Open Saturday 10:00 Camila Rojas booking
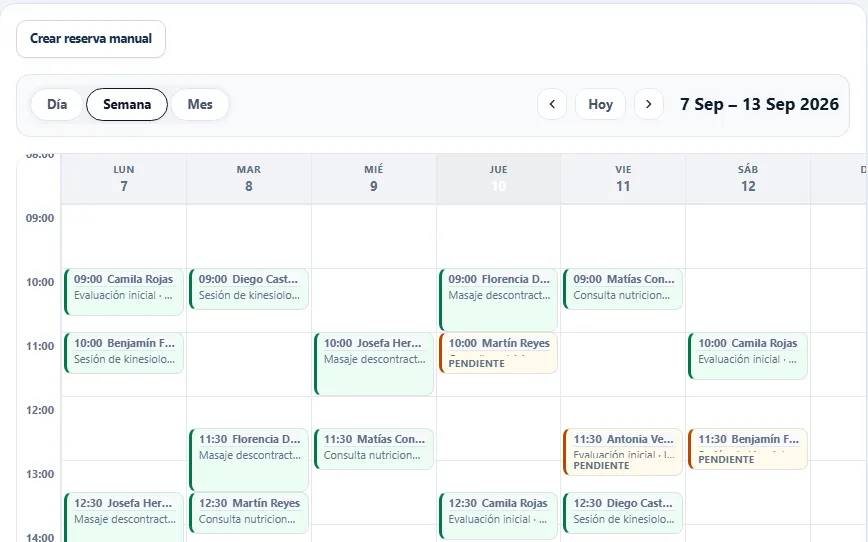Viewport: 868px width, 542px height. pos(748,356)
